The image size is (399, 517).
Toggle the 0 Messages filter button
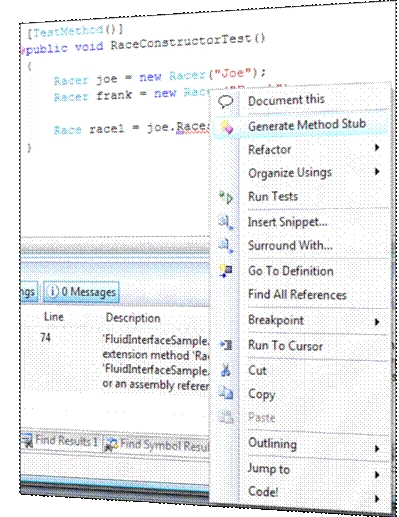(81, 292)
